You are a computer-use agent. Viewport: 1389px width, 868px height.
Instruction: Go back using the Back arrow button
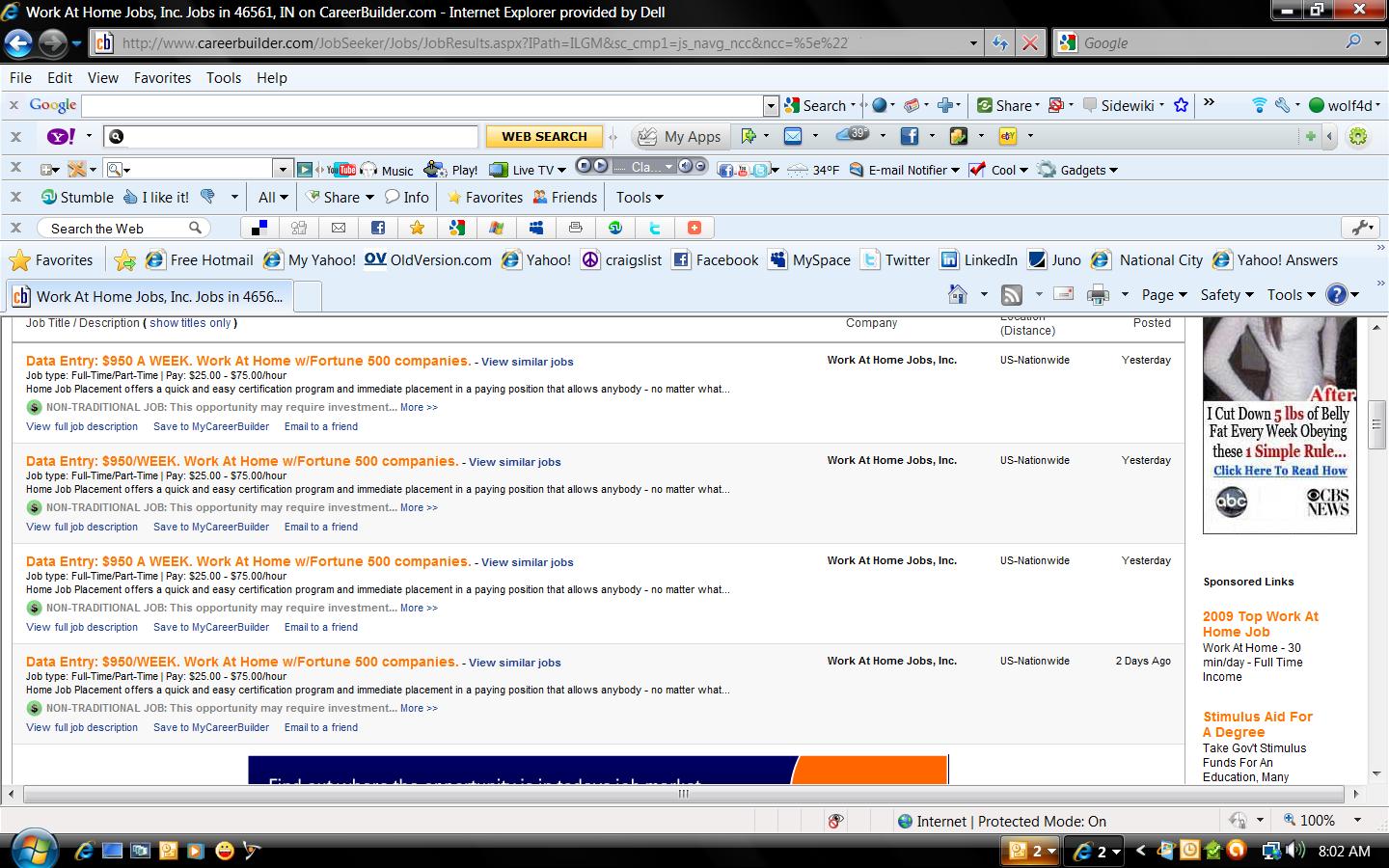17,42
